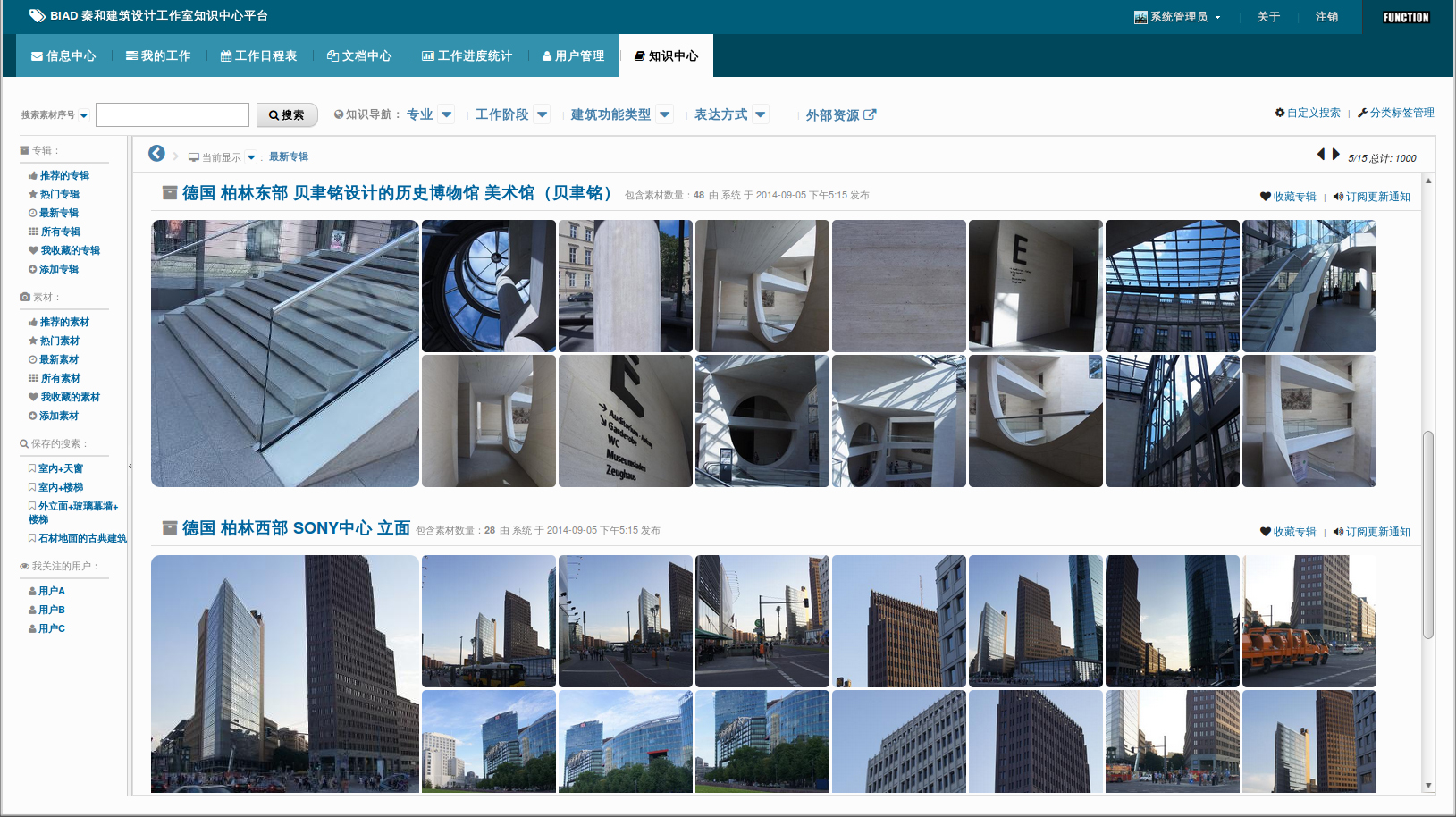Open 最新素材 list
The height and width of the screenshot is (817, 1456).
(54, 359)
